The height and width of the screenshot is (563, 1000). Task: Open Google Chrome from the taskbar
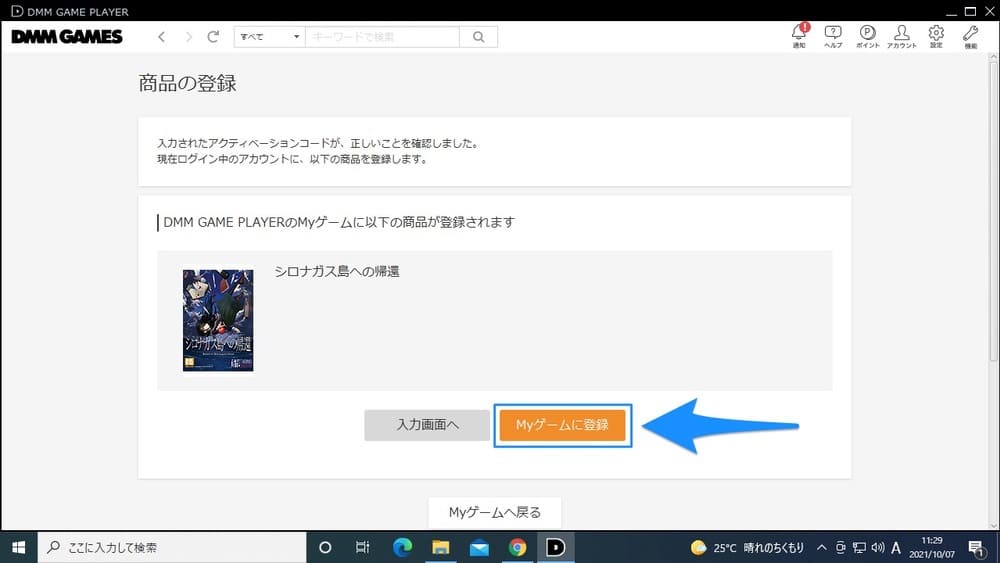click(x=517, y=547)
